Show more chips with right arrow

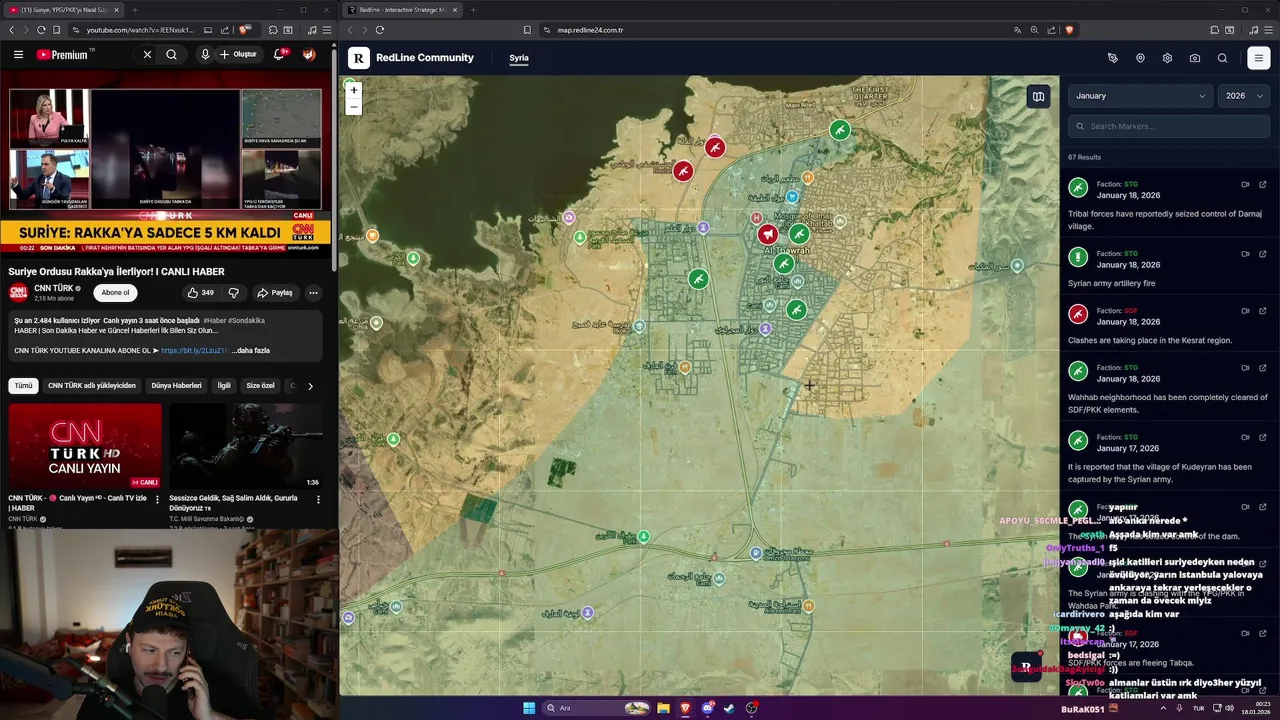tap(310, 386)
